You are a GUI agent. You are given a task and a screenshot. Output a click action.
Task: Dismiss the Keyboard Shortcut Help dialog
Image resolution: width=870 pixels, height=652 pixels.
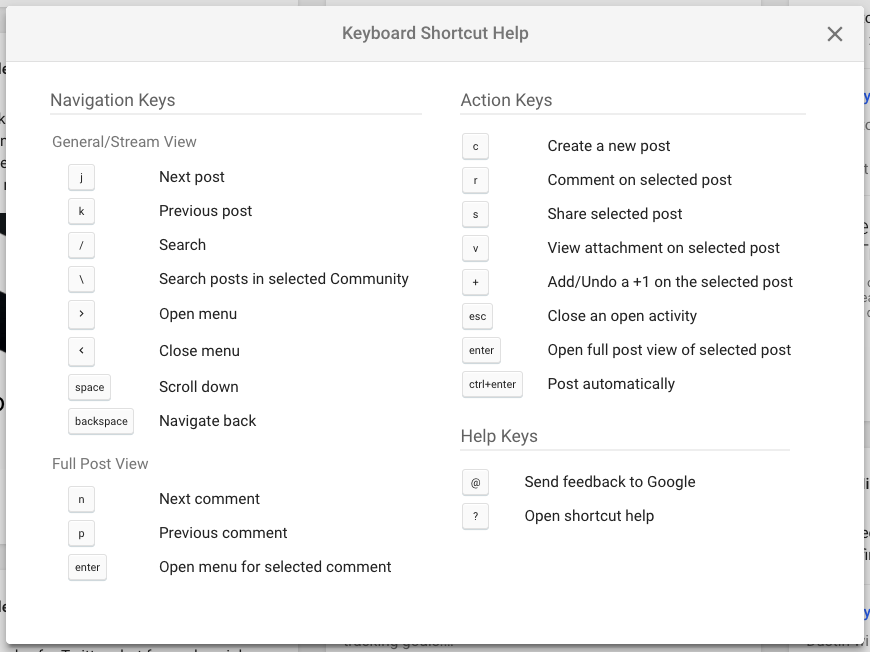point(835,33)
